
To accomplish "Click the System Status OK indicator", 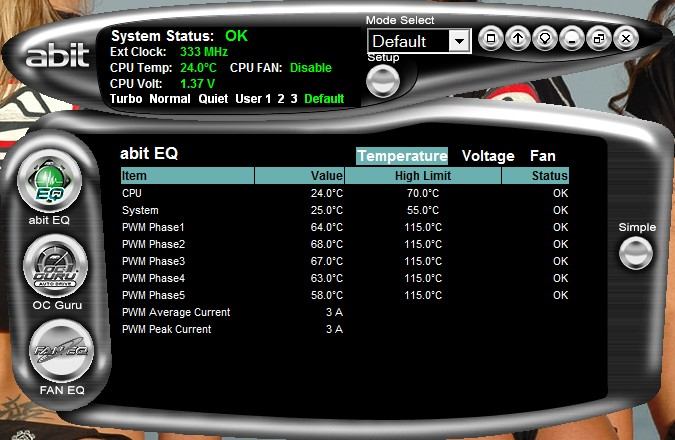I will tap(236, 36).
